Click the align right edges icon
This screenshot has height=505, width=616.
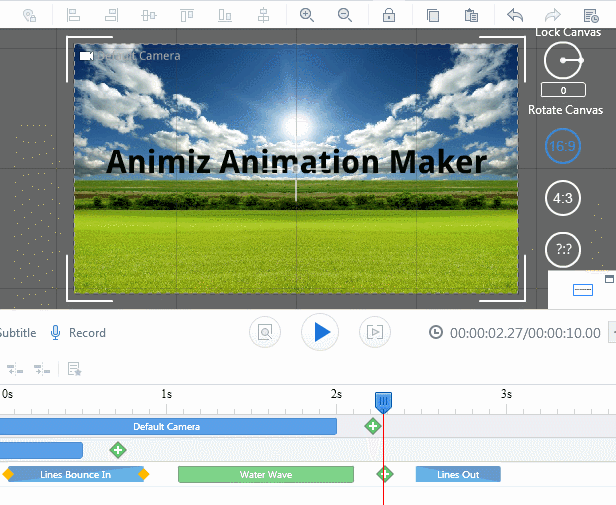pyautogui.click(x=111, y=15)
